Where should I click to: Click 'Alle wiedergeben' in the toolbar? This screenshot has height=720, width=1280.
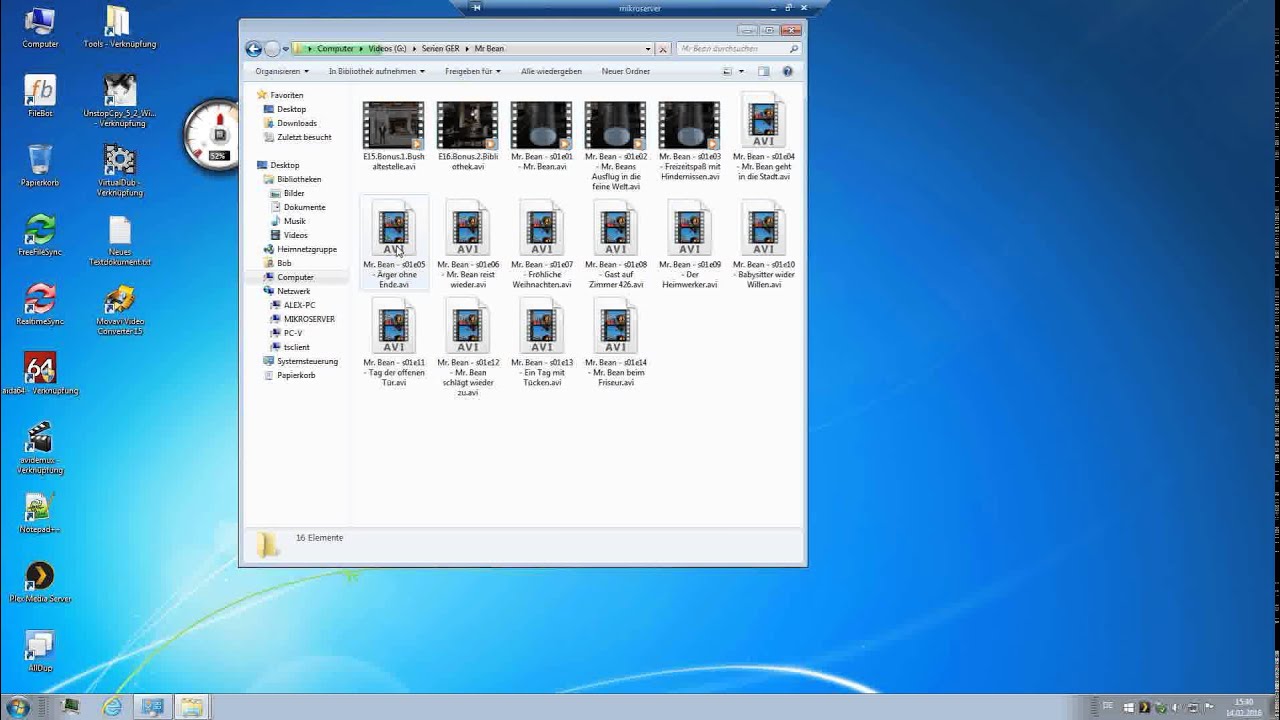[x=551, y=71]
